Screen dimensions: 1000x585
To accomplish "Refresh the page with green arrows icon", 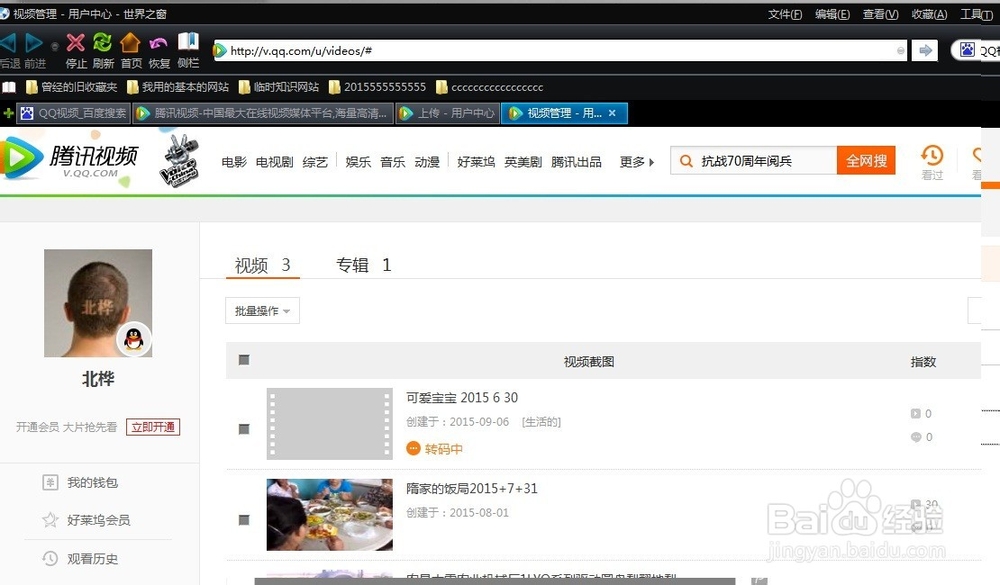I will coord(102,43).
